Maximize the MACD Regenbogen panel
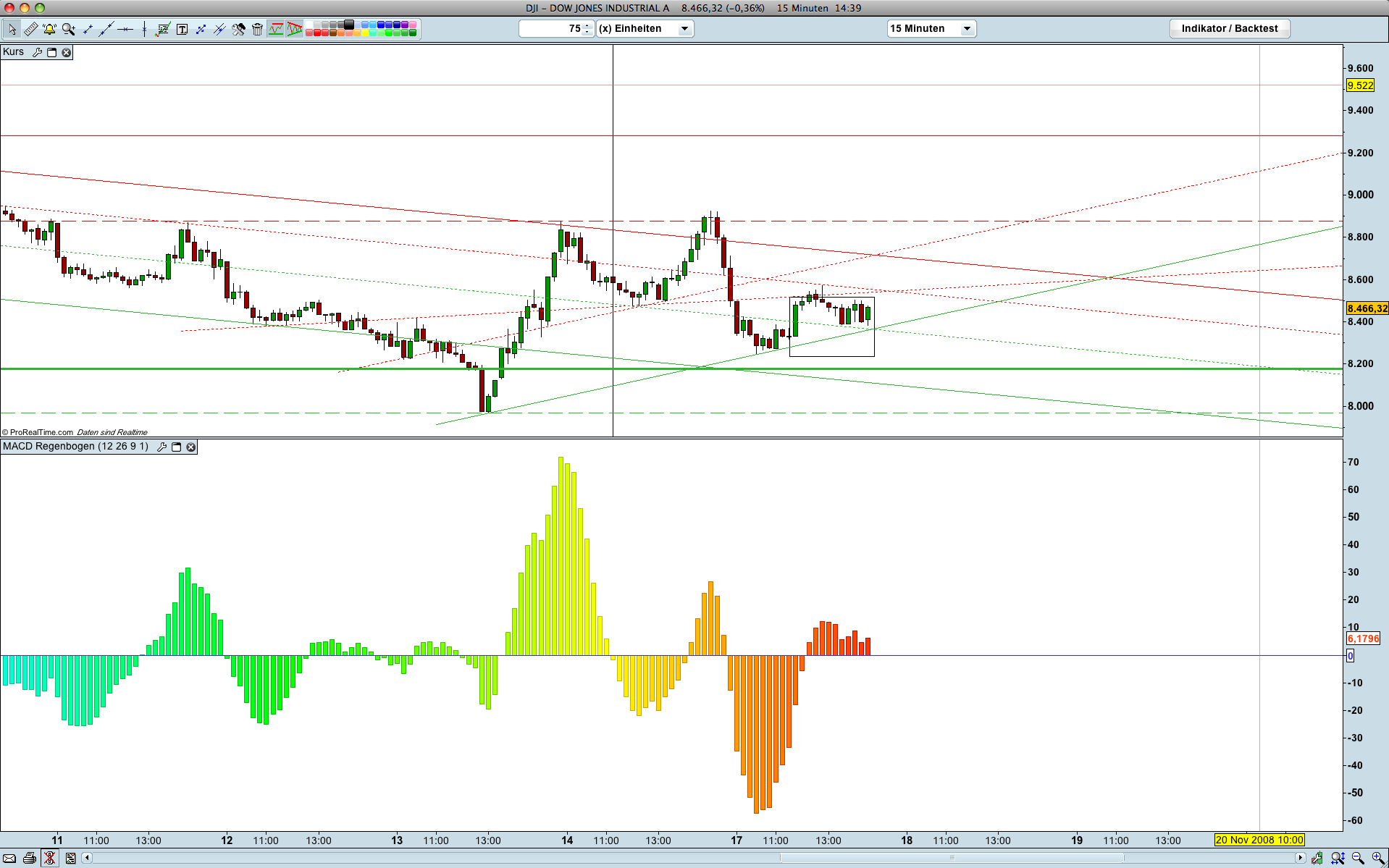Image resolution: width=1389 pixels, height=868 pixels. pyautogui.click(x=176, y=447)
